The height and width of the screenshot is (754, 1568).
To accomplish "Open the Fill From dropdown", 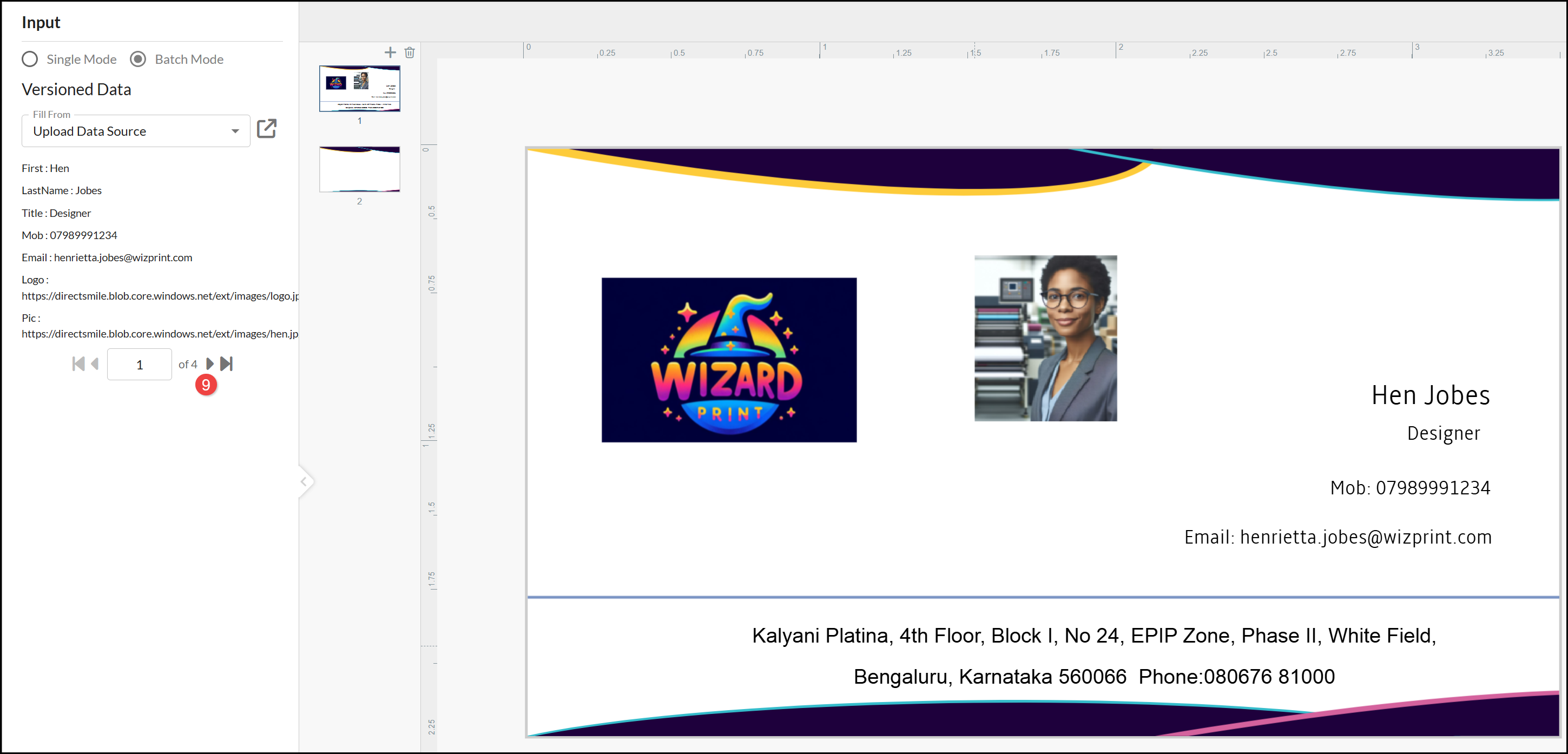I will click(136, 131).
